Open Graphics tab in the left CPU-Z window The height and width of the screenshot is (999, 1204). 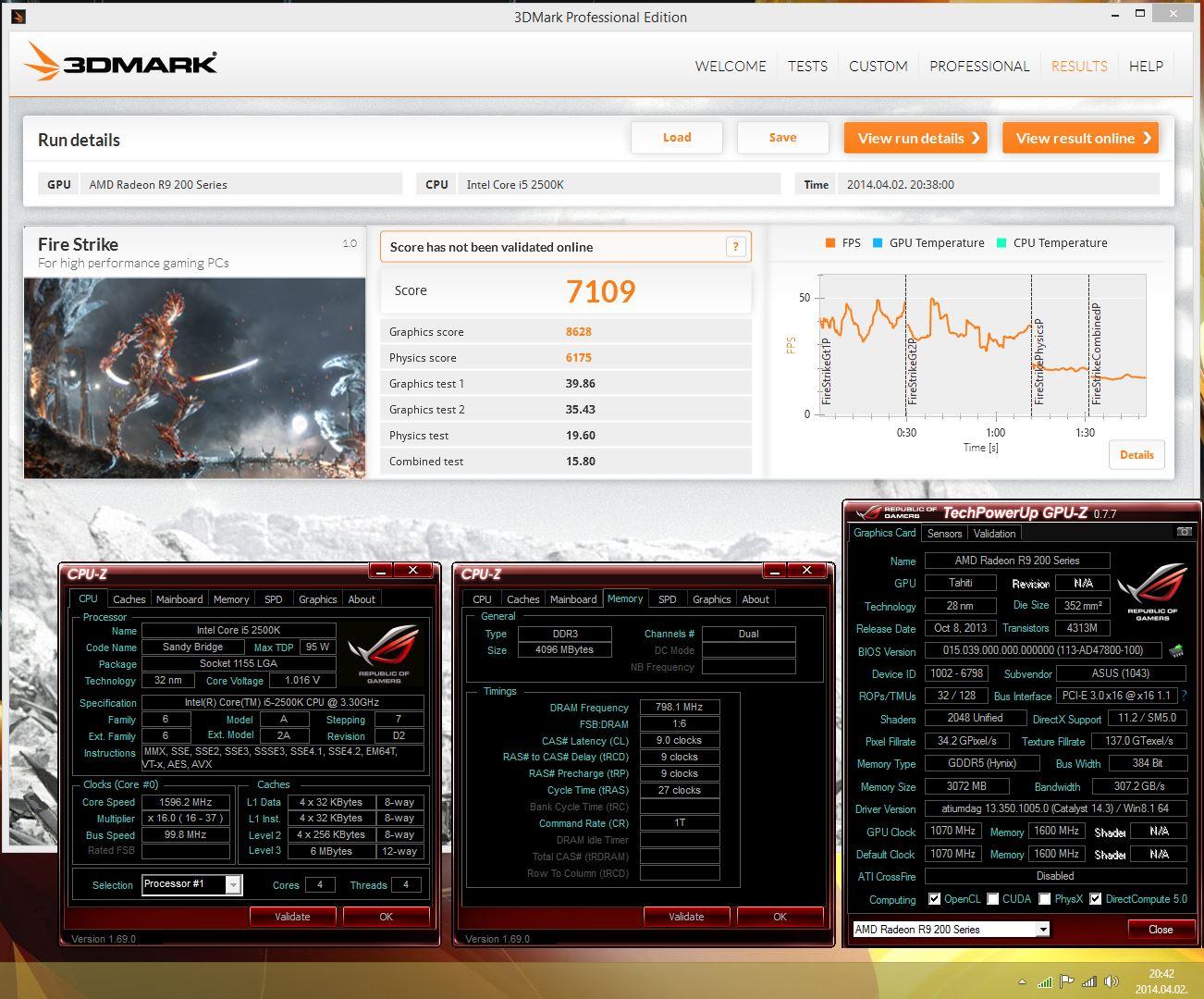pyautogui.click(x=317, y=599)
